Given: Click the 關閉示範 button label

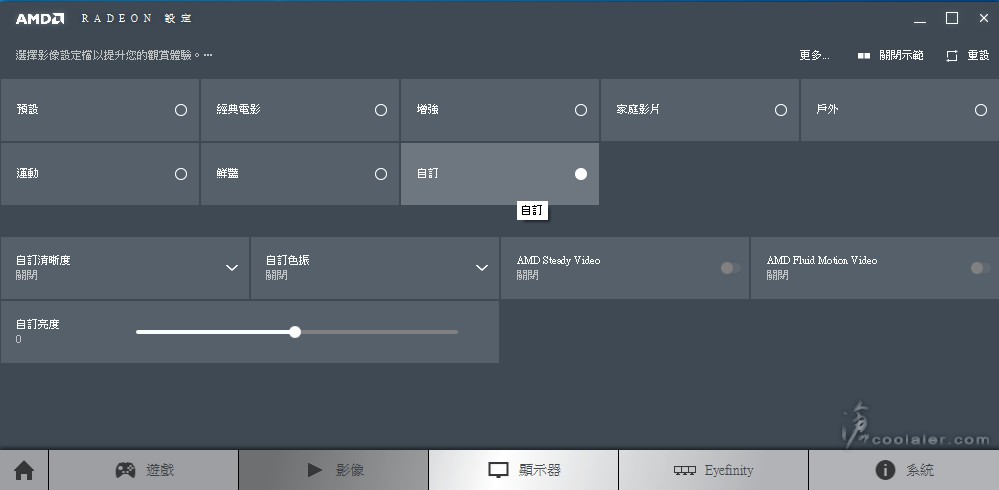Looking at the screenshot, I should [901, 55].
